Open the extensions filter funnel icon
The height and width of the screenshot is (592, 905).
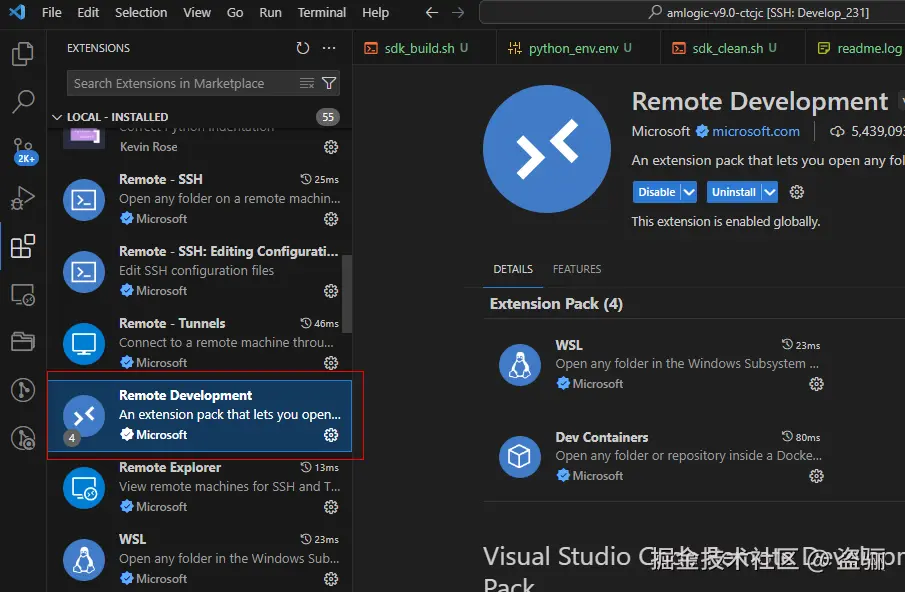pyautogui.click(x=328, y=82)
